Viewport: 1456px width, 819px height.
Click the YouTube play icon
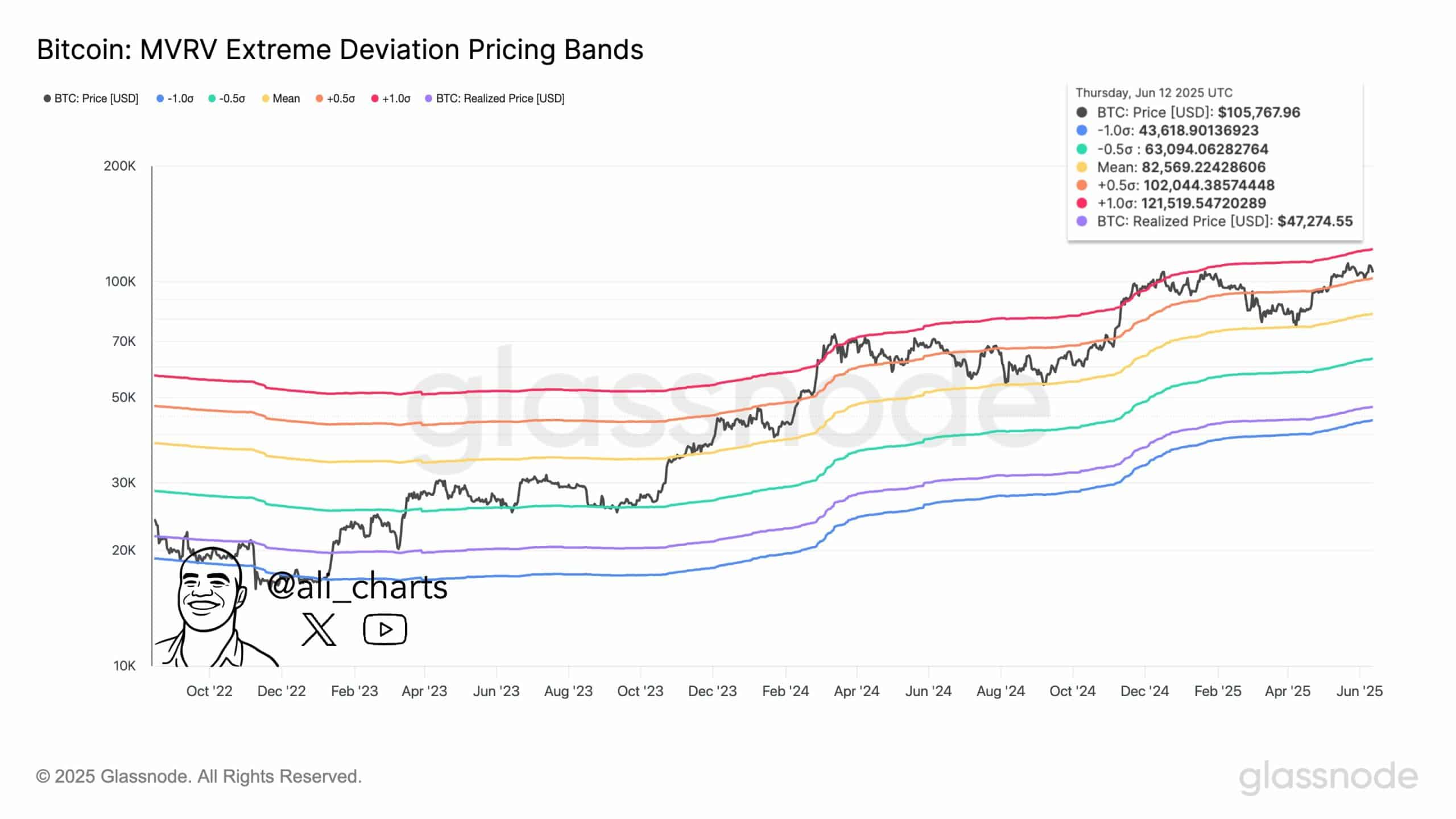tap(385, 629)
